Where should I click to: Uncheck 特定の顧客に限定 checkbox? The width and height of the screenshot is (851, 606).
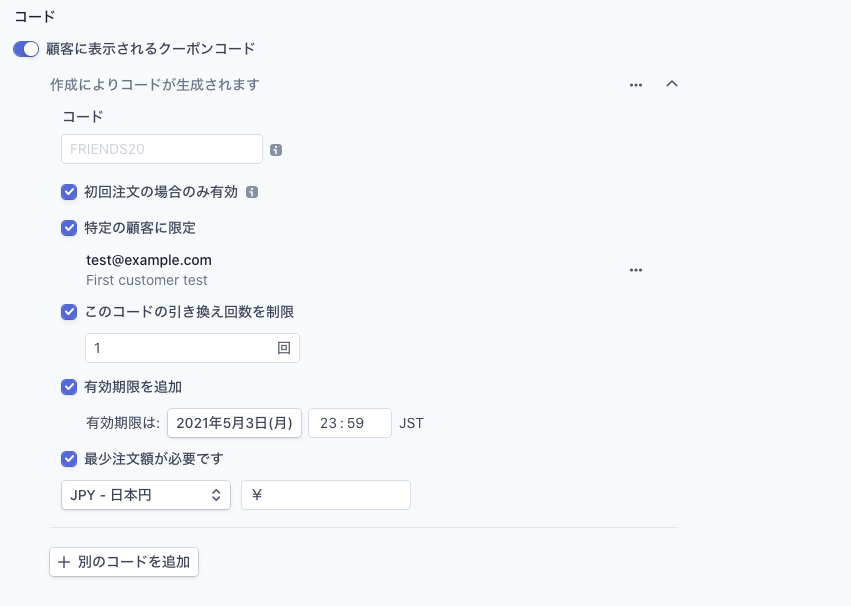tap(69, 228)
